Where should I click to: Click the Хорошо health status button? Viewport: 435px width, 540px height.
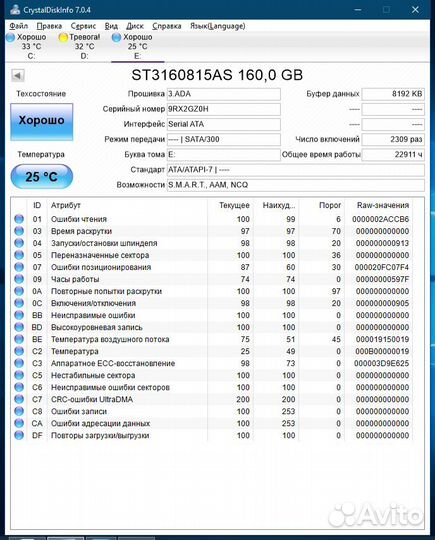point(42,122)
